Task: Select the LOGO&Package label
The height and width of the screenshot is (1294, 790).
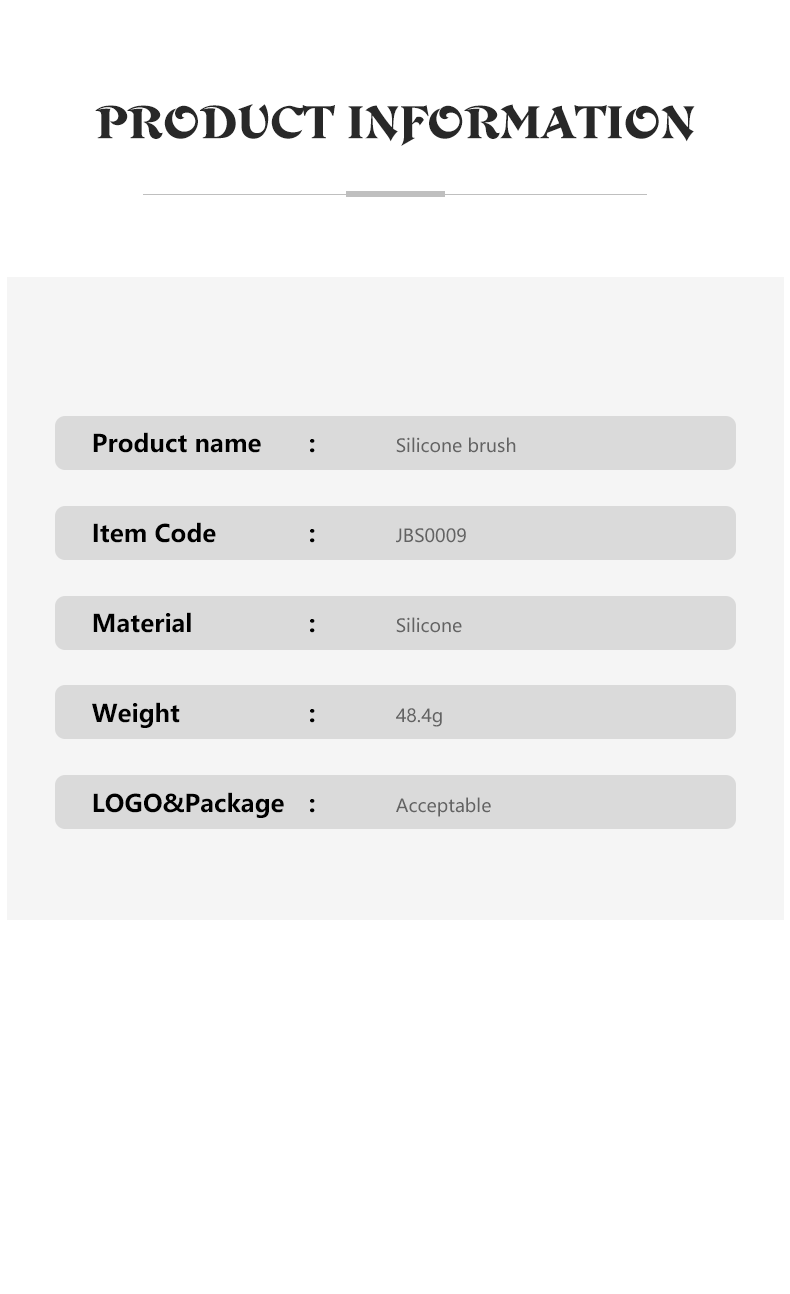Action: pyautogui.click(x=188, y=803)
